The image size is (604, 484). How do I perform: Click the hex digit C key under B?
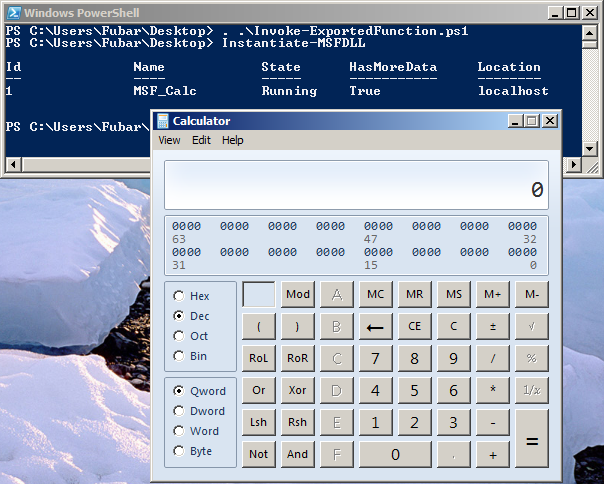pos(337,358)
